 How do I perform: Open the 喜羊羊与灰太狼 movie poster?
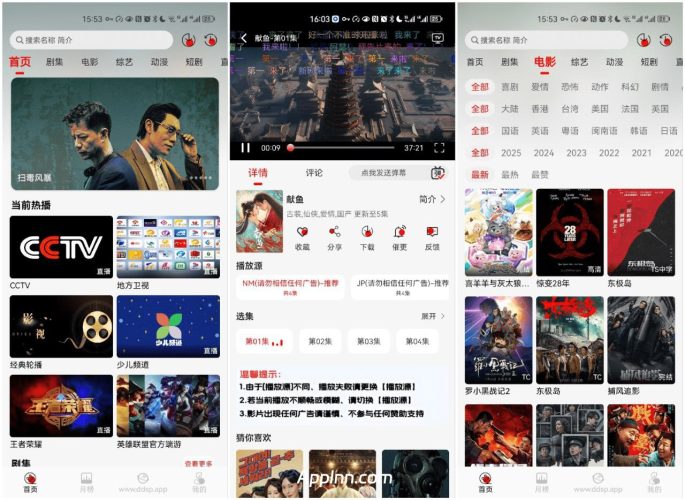click(x=498, y=232)
